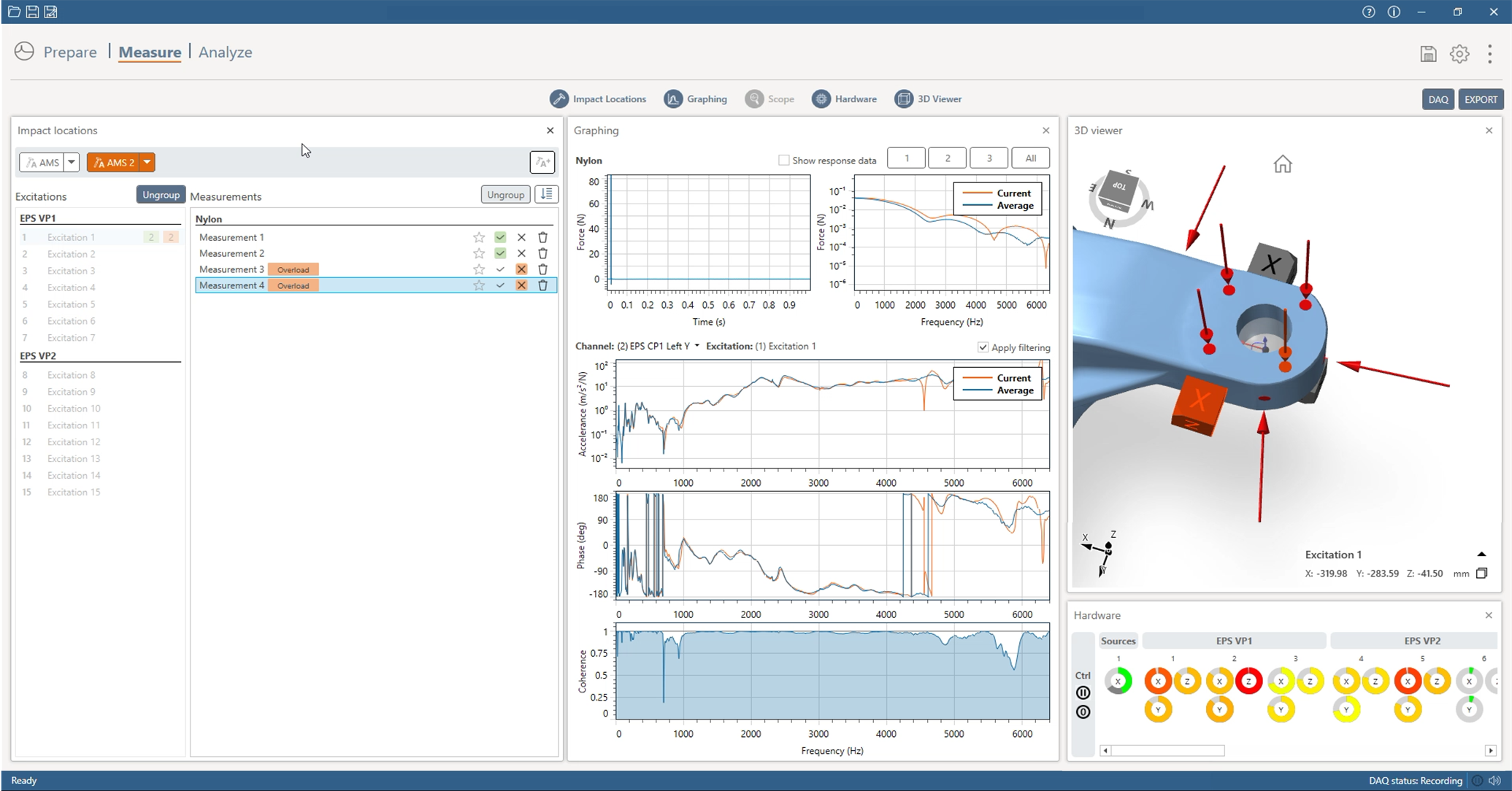Toggle accept checkmark for Measurement 2
This screenshot has width=1512, height=791.
pyautogui.click(x=500, y=253)
